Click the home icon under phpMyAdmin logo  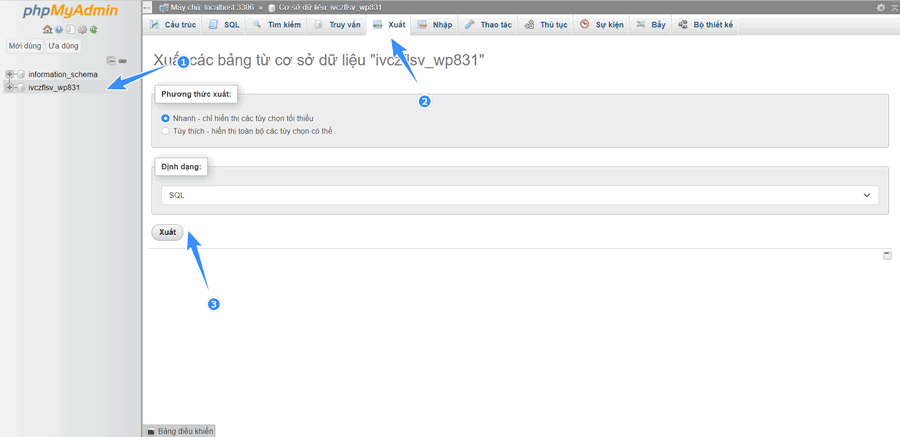[48, 29]
